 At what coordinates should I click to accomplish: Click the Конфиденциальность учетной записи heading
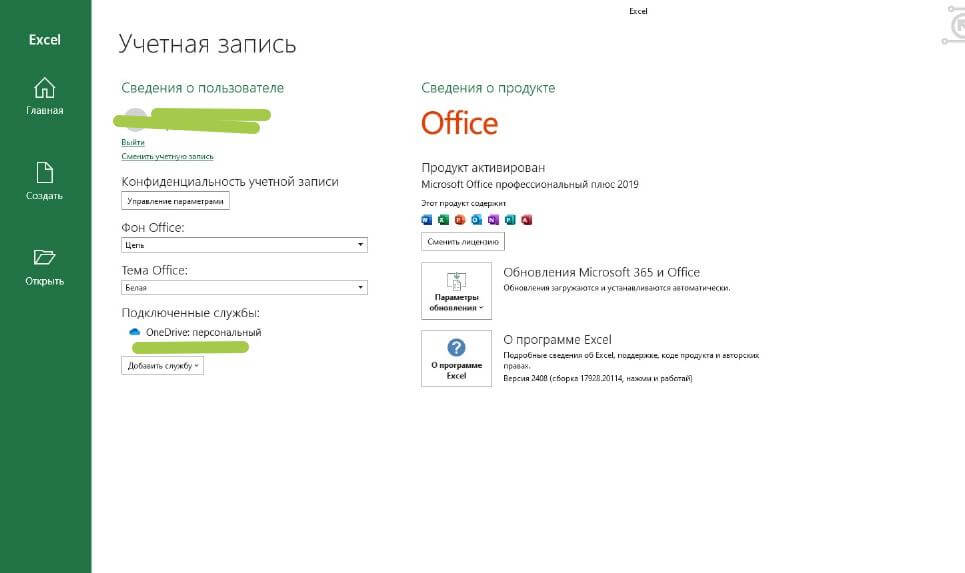pyautogui.click(x=230, y=182)
